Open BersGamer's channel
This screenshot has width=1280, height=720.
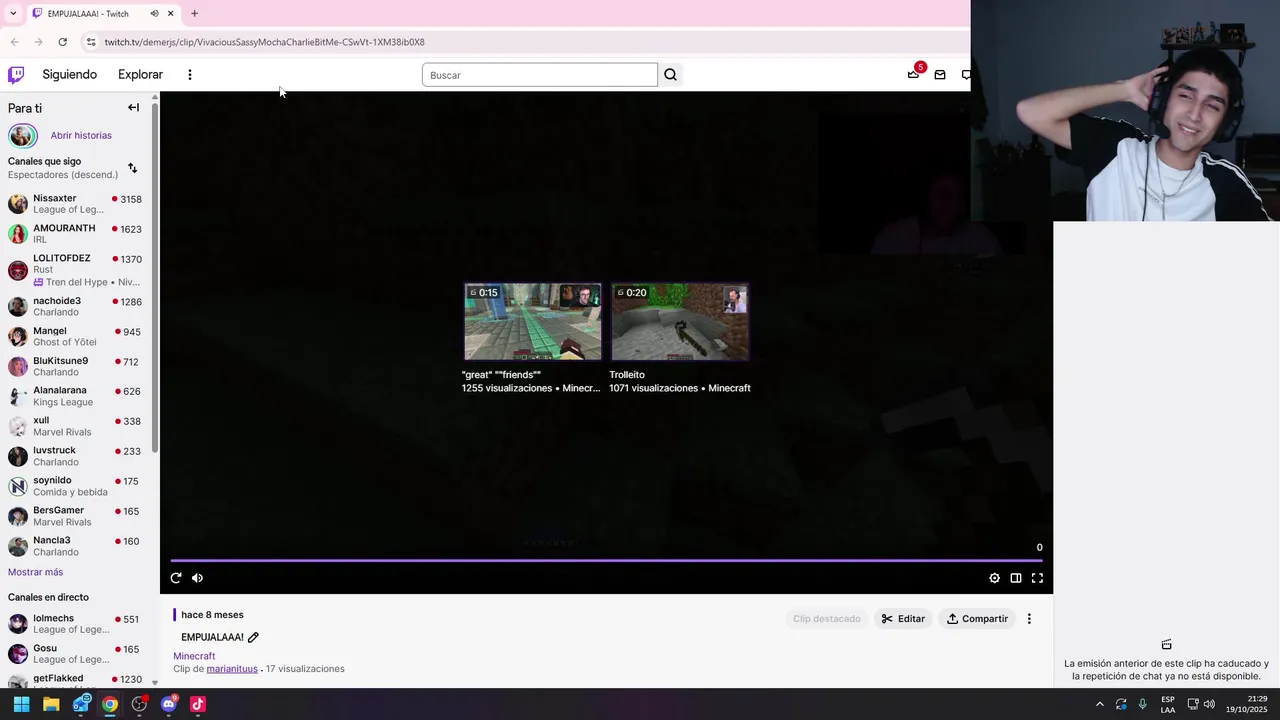(x=75, y=516)
